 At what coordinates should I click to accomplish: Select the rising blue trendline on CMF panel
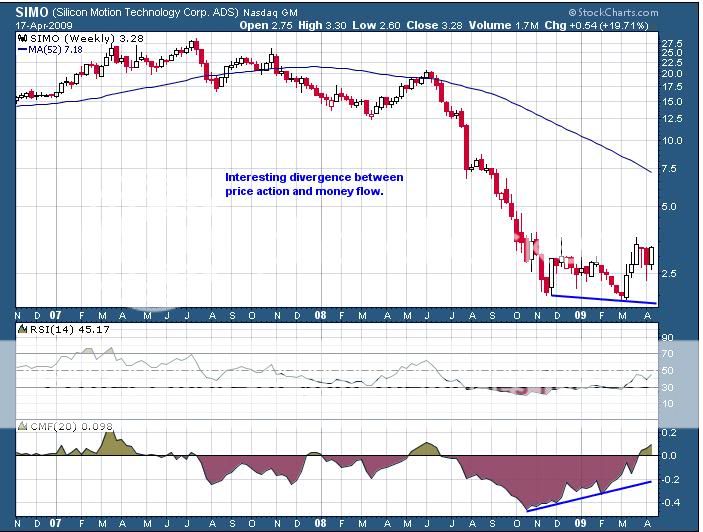point(590,496)
